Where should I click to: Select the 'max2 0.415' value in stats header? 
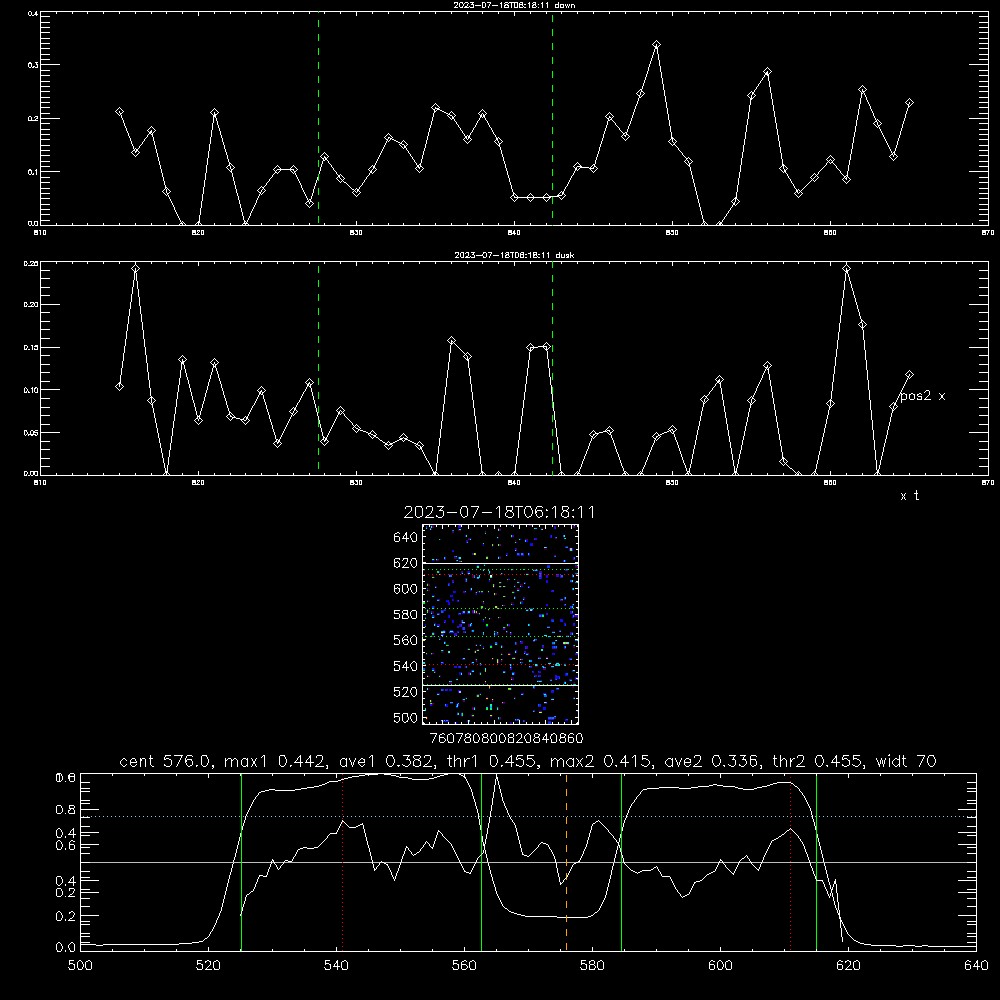tap(602, 761)
